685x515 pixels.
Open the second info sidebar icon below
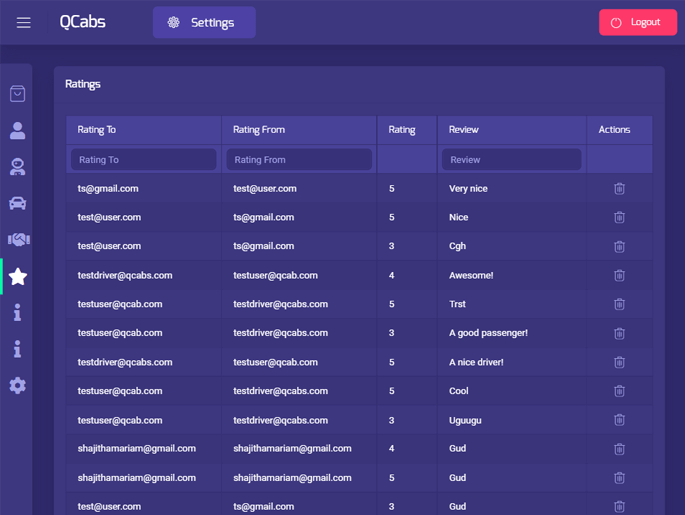point(17,349)
